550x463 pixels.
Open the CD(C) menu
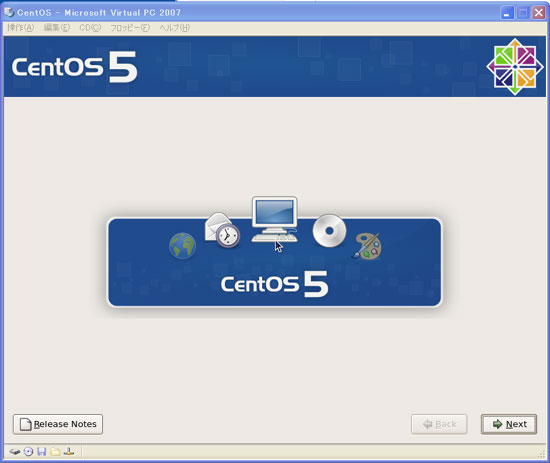pos(90,28)
